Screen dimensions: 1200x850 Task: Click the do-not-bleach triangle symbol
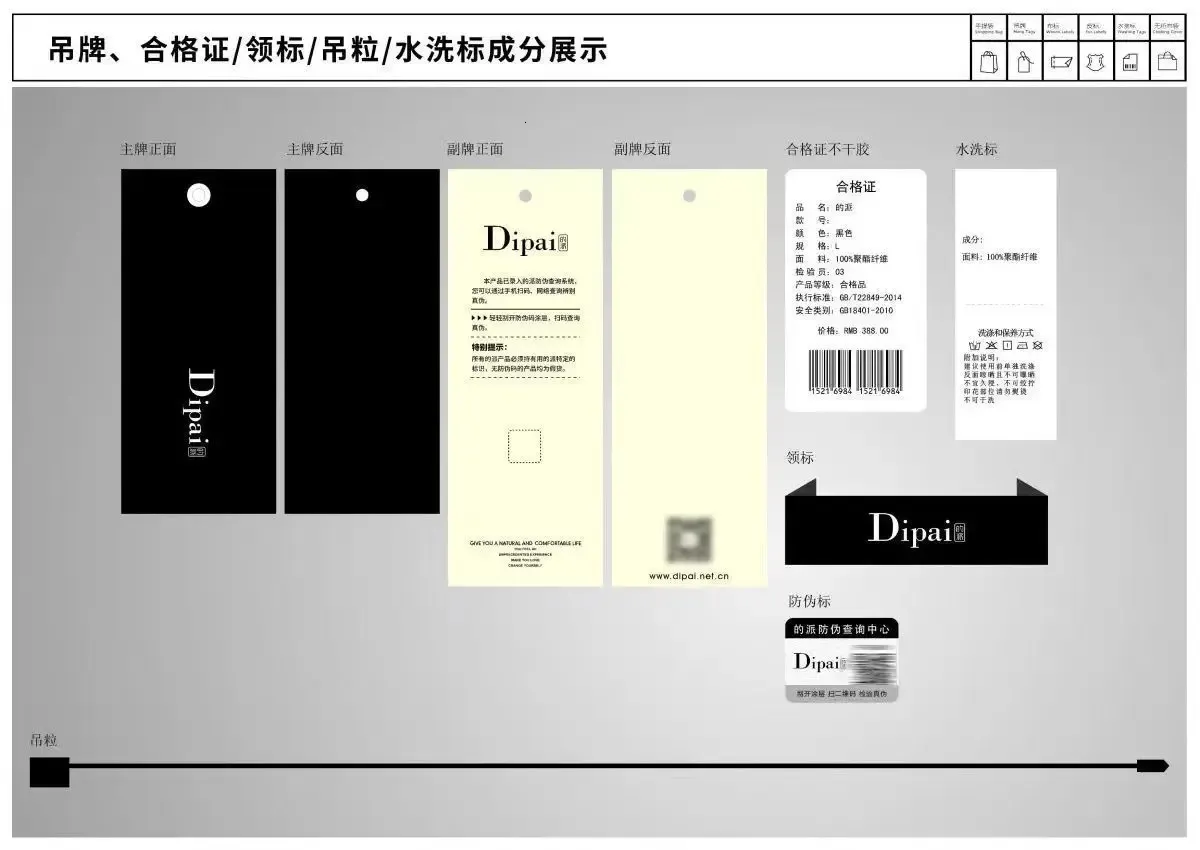[x=991, y=345]
